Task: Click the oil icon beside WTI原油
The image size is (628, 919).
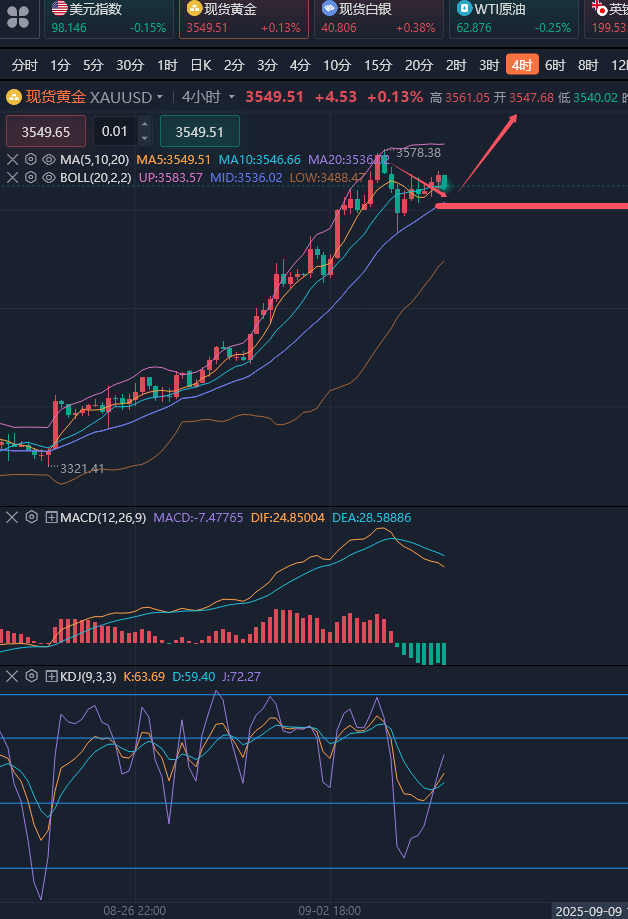Action: [x=464, y=8]
